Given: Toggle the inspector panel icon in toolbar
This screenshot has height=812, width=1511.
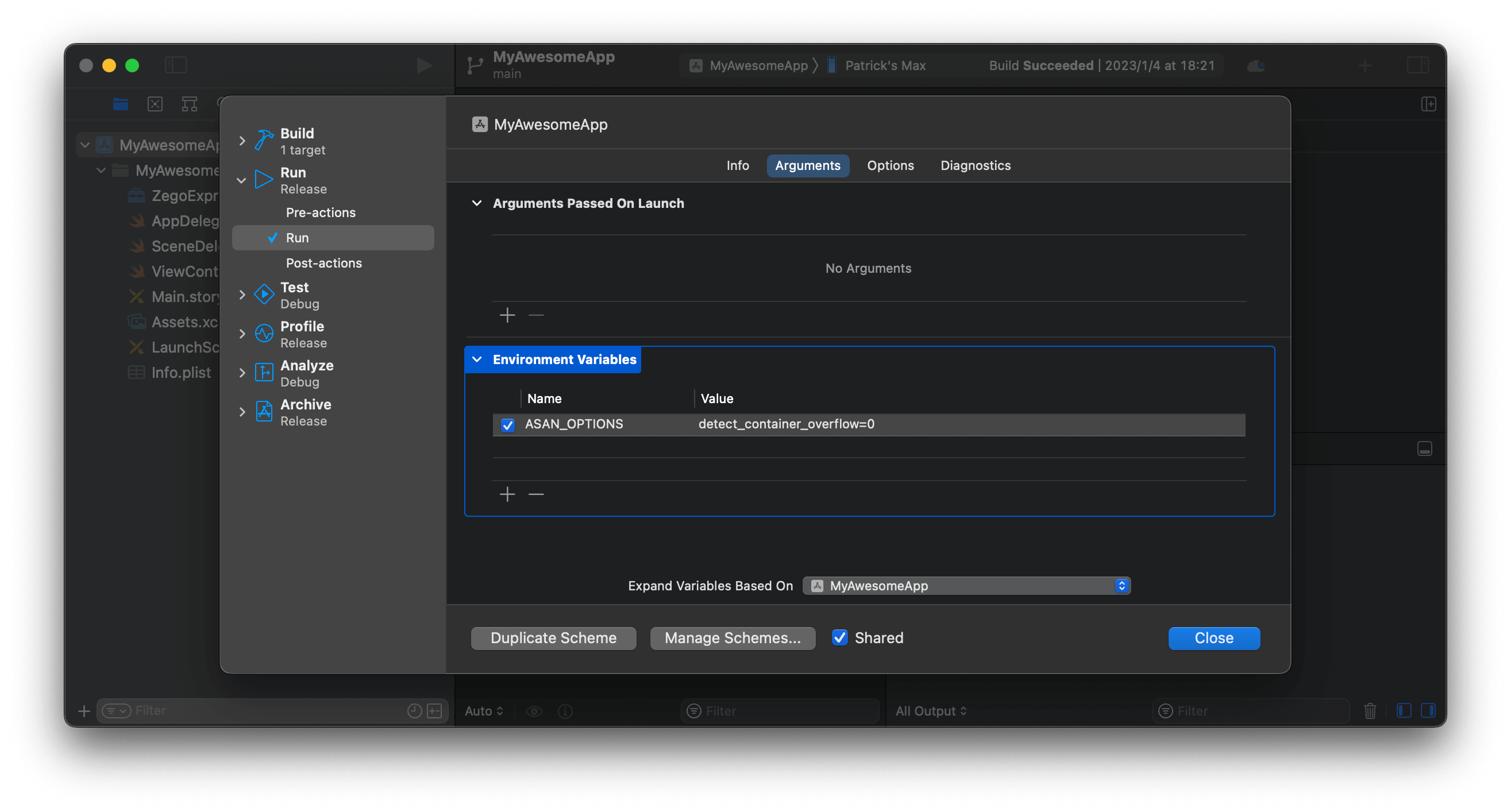Looking at the screenshot, I should 1418,65.
